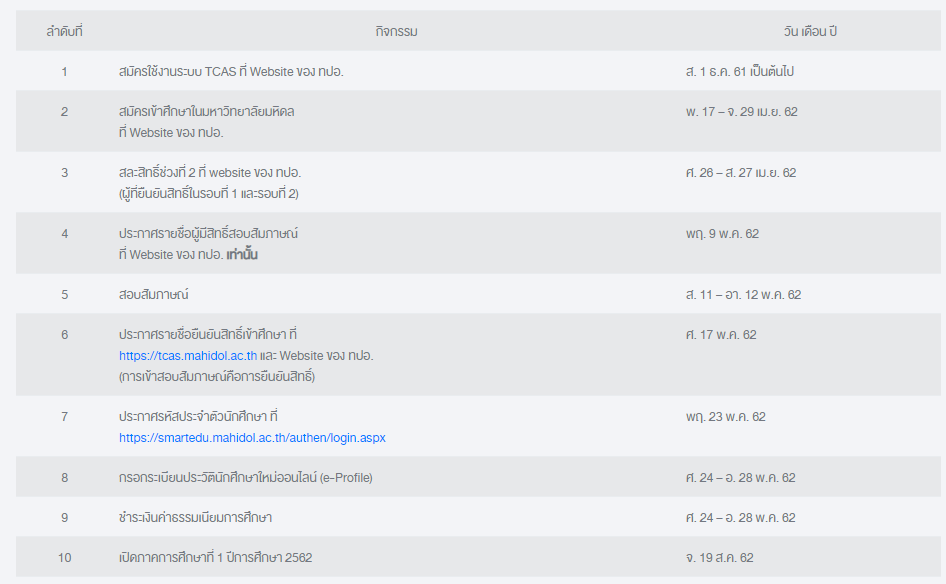Click the date พ. 17 – จ. 29 เม.ย. 62

click(x=741, y=112)
